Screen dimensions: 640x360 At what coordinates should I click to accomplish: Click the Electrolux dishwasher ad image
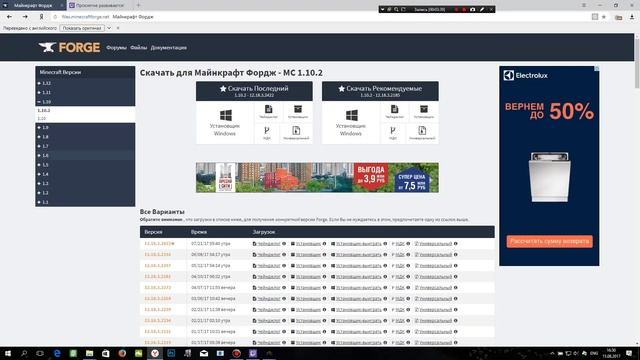pos(549,177)
